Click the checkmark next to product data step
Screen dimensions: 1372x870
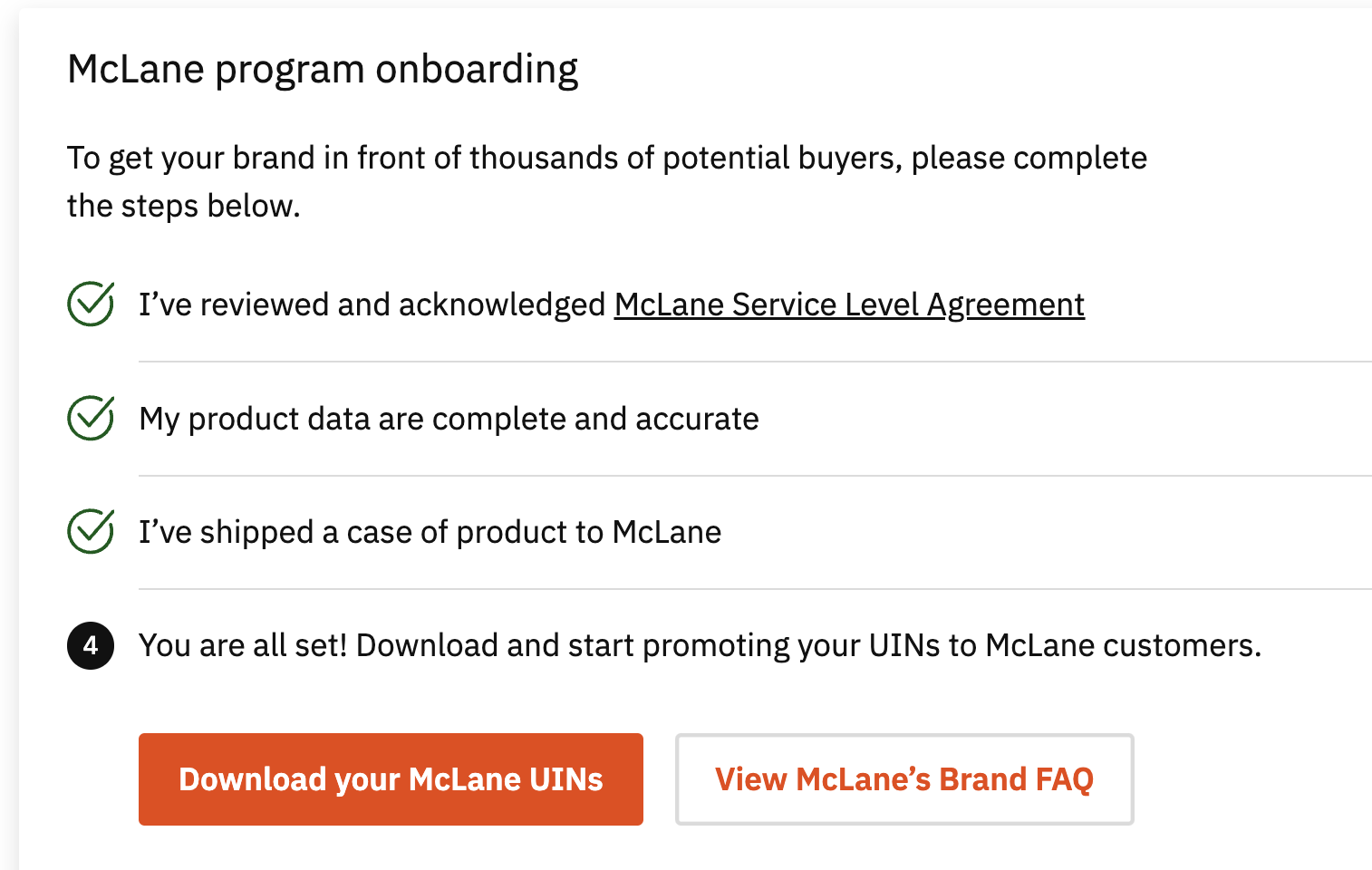tap(91, 418)
